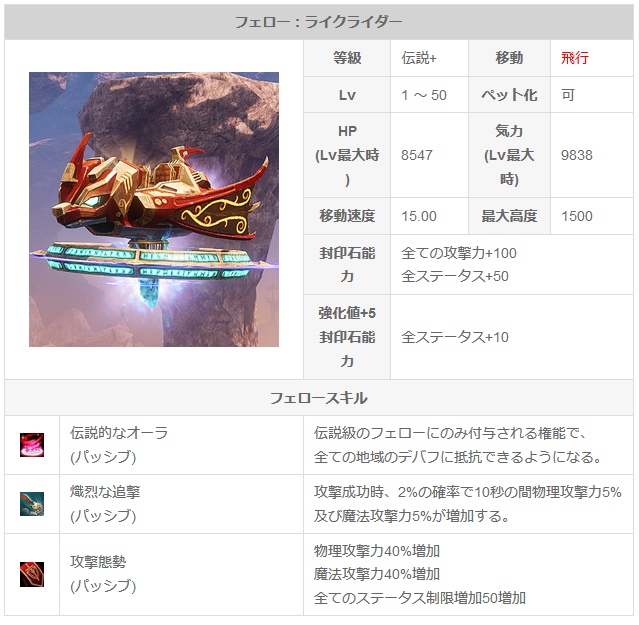The height and width of the screenshot is (625, 639).
Task: Click the 攻撃態勢 skill icon
Action: pos(32,574)
